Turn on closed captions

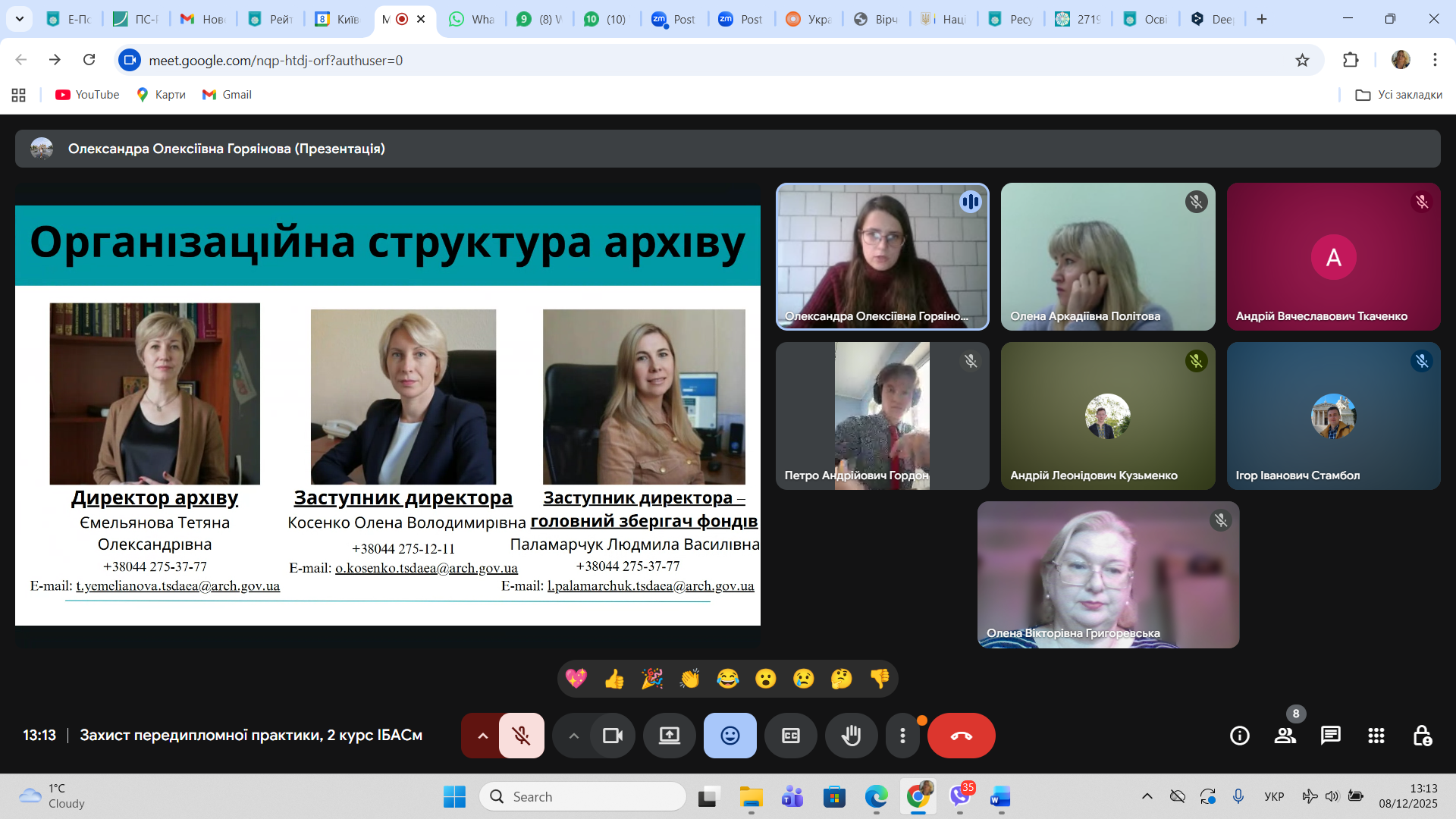790,736
